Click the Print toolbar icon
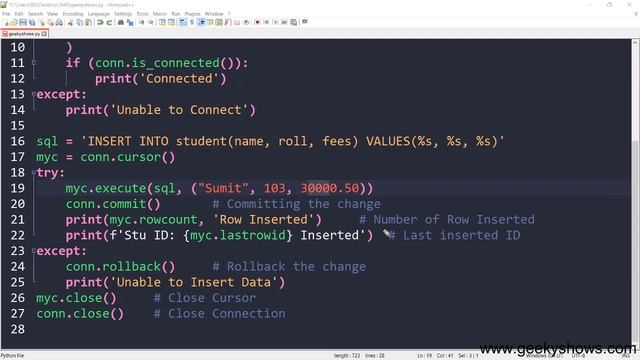This screenshot has width=640, height=360. (59, 22)
